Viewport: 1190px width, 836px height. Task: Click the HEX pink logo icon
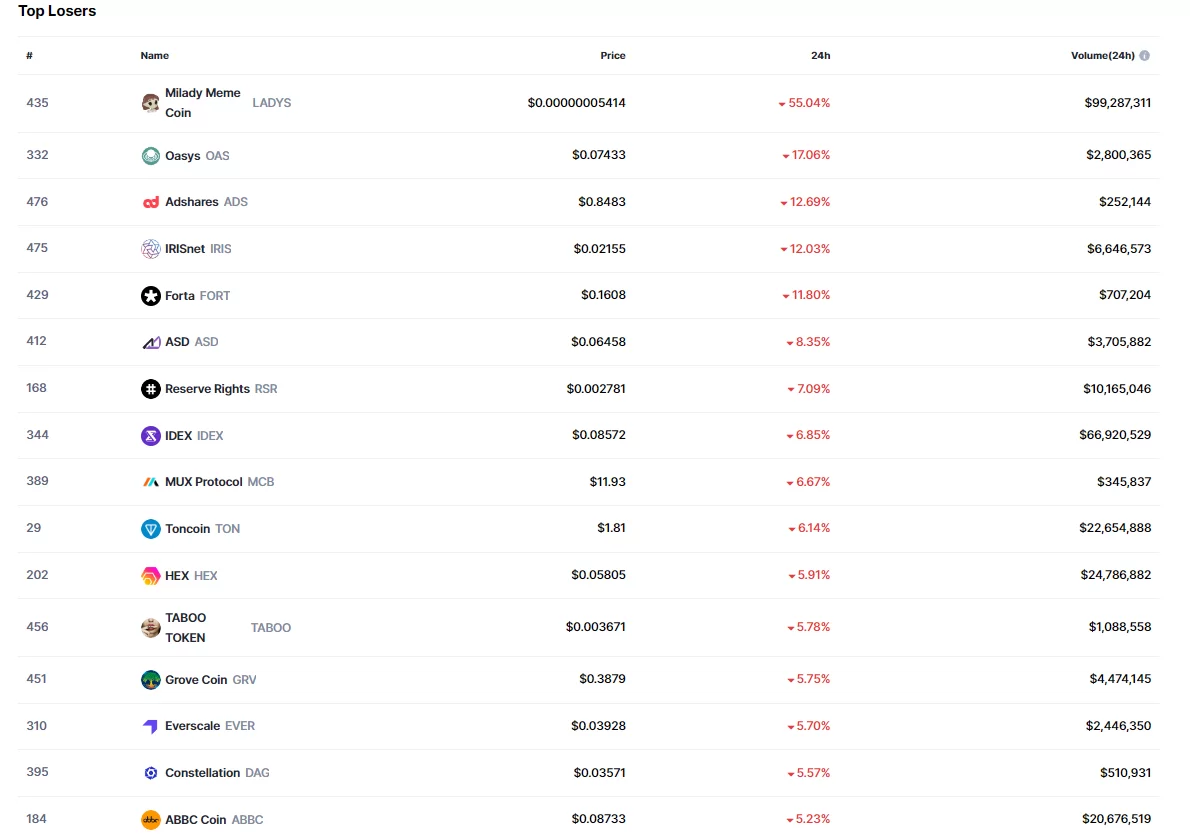pos(151,576)
